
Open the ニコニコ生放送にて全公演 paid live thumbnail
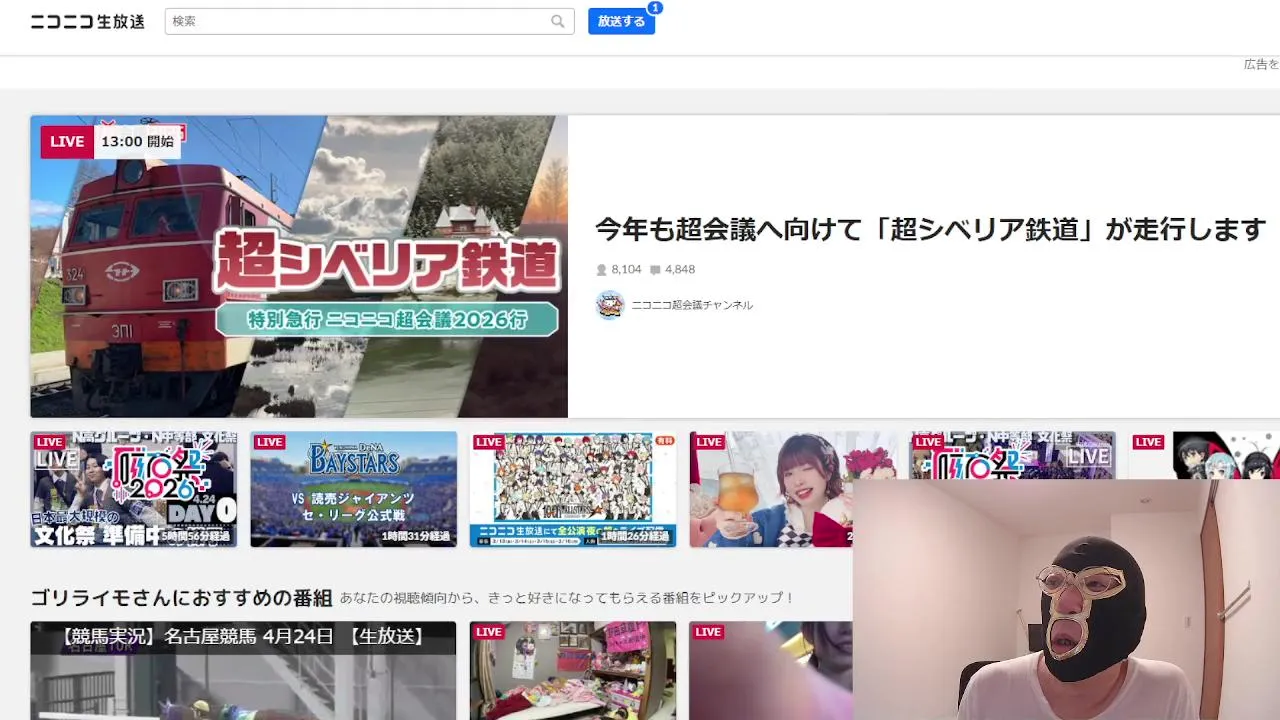tap(573, 489)
